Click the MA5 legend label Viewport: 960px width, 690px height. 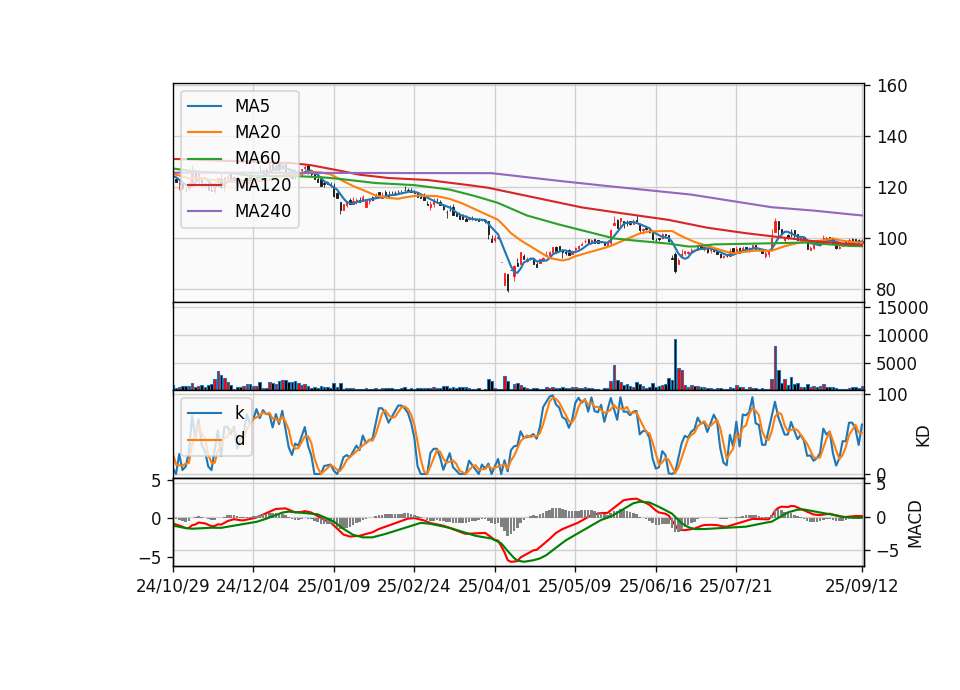click(252, 106)
